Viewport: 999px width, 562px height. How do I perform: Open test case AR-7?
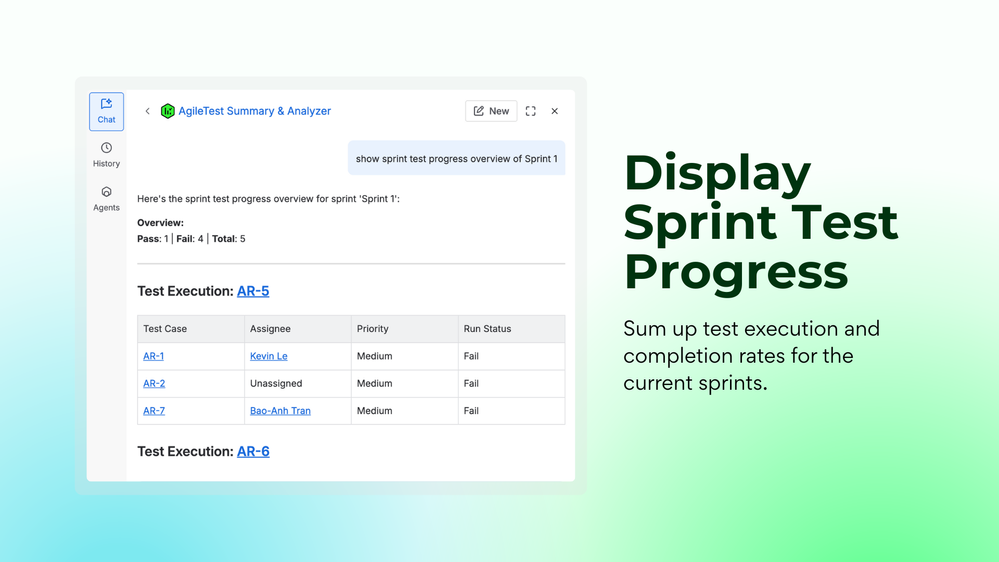[154, 411]
